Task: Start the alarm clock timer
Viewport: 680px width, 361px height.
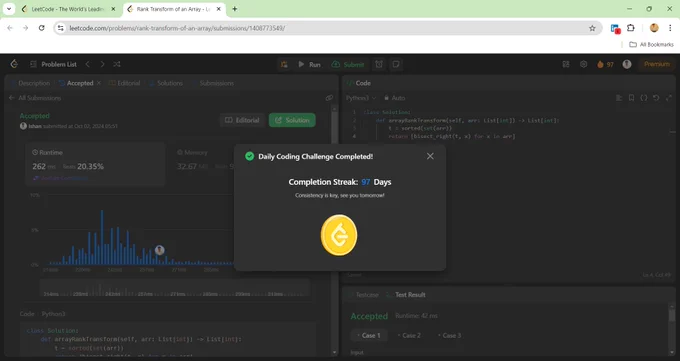Action: click(x=379, y=64)
